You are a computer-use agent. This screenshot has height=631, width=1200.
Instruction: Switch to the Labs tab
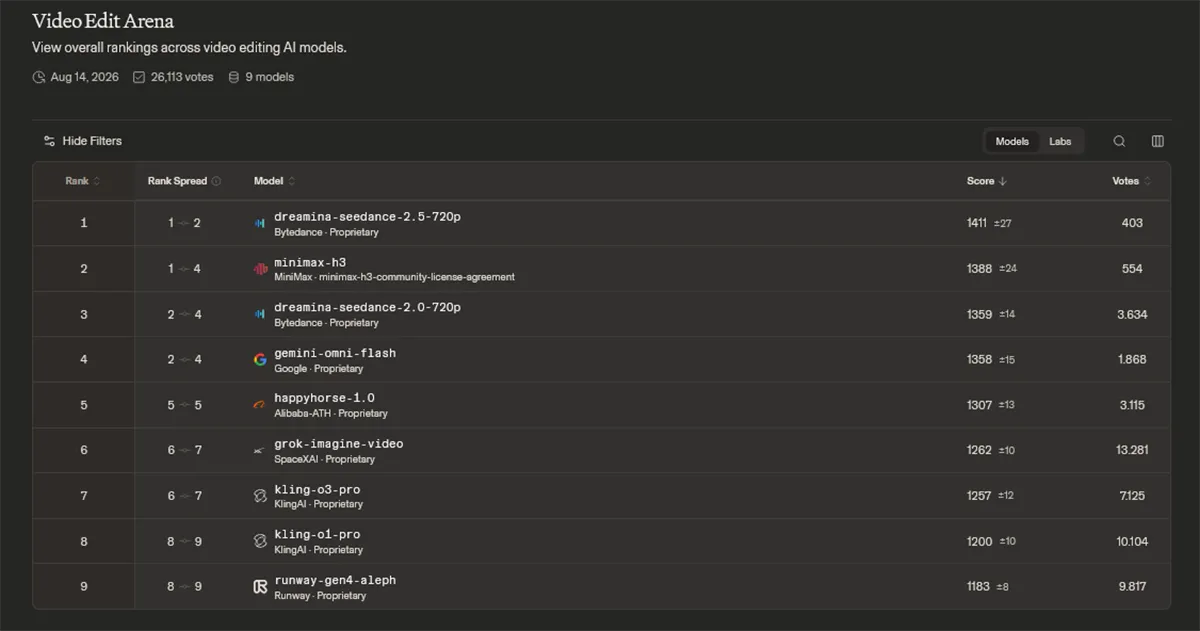tap(1060, 141)
